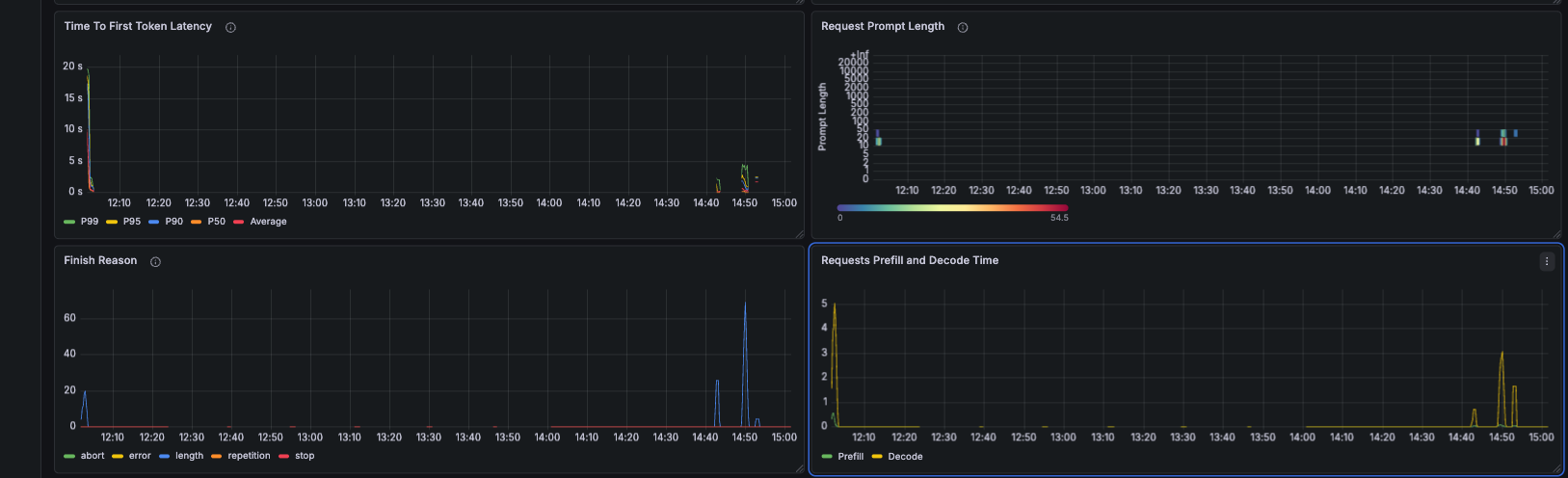Click resize handle of Finish Reason panel
The height and width of the screenshot is (478, 1568).
799,468
